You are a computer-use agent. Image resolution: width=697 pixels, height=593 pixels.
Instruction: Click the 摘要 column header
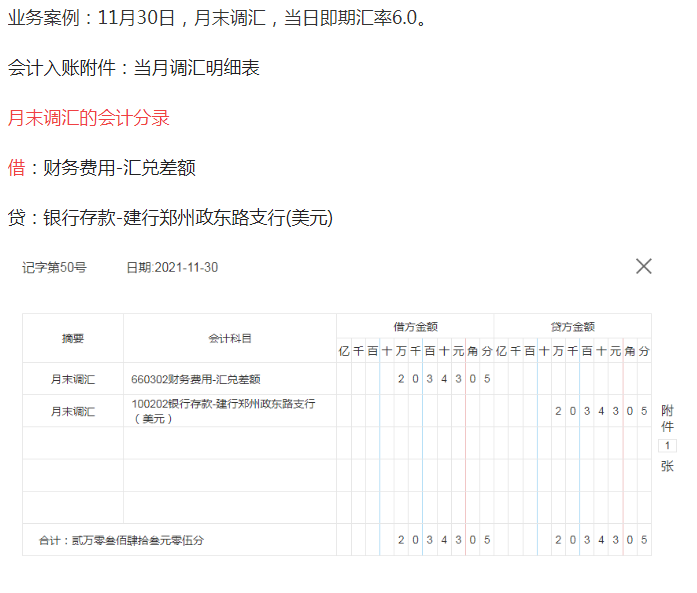(73, 338)
